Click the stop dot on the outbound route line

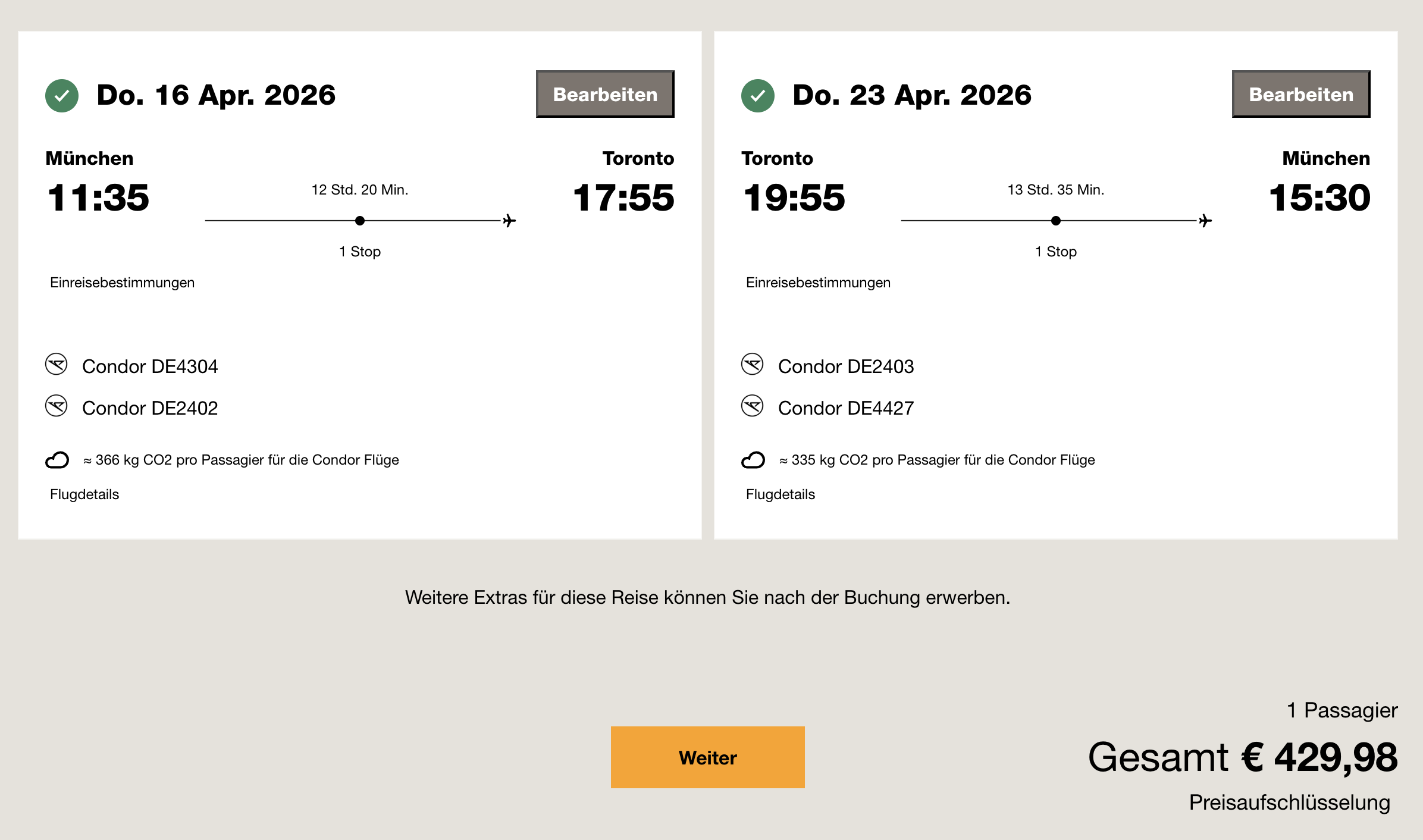pos(360,221)
